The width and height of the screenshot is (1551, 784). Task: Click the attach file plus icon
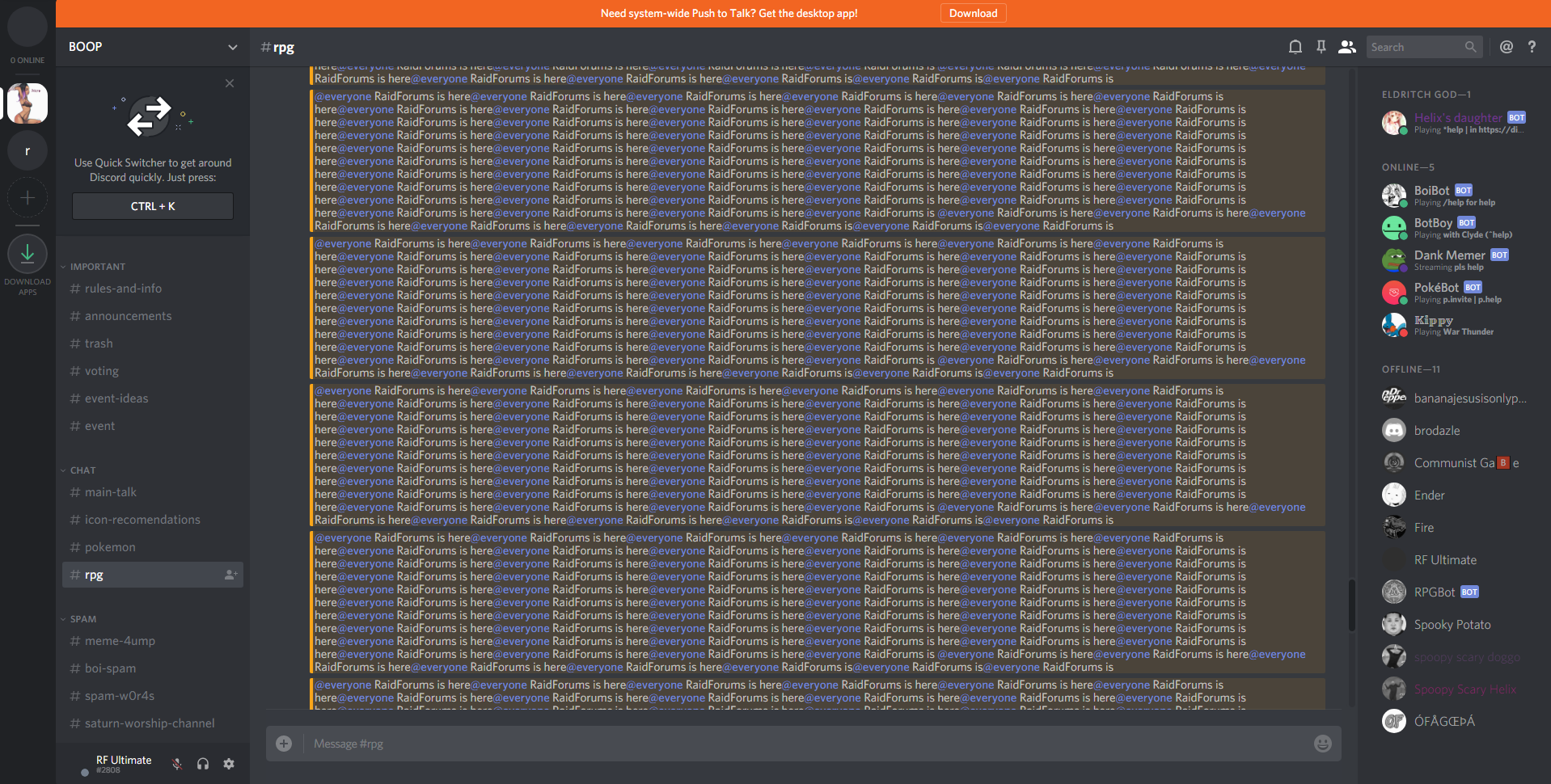pos(284,744)
